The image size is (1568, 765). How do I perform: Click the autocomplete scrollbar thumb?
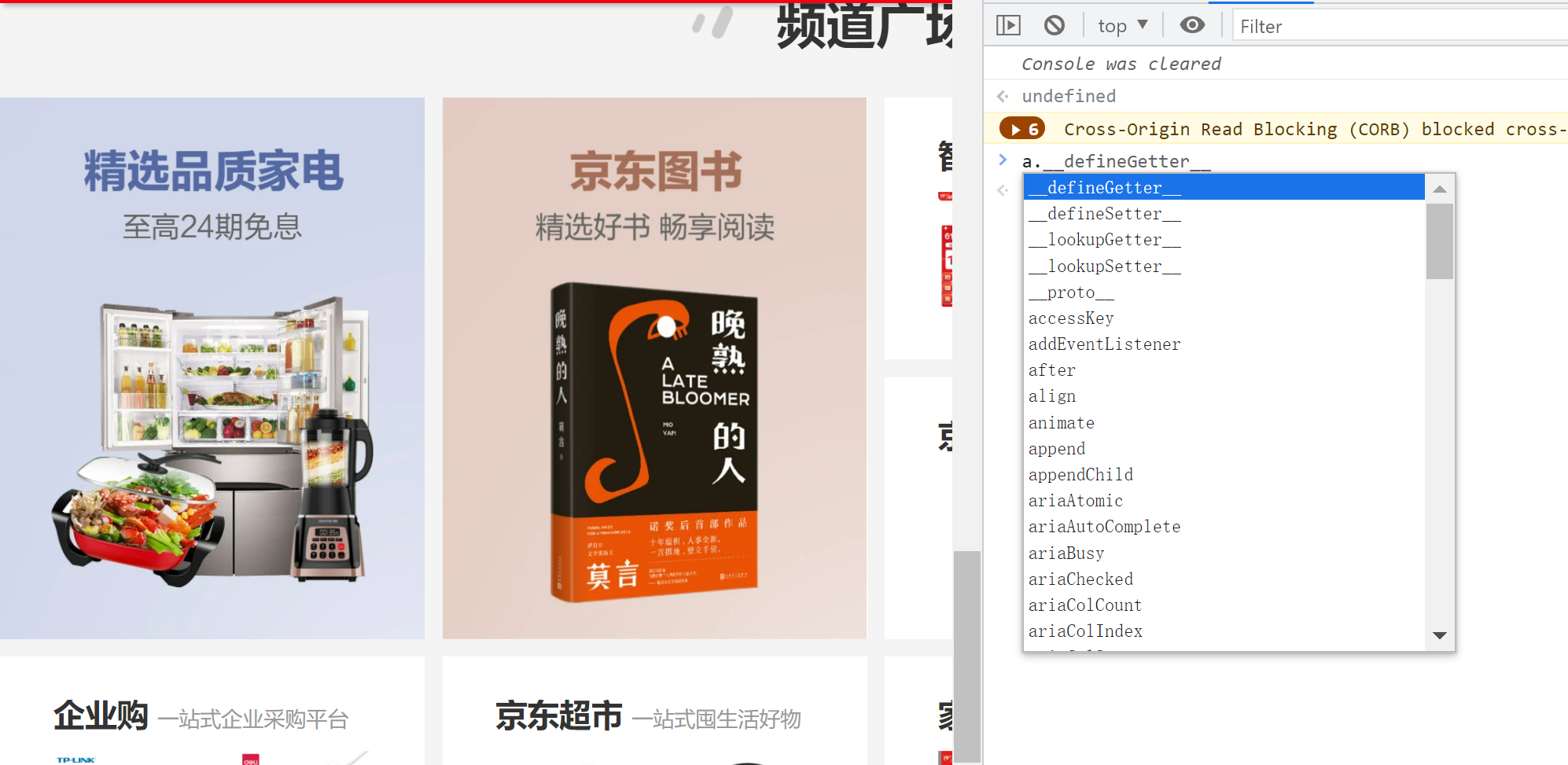point(1440,241)
